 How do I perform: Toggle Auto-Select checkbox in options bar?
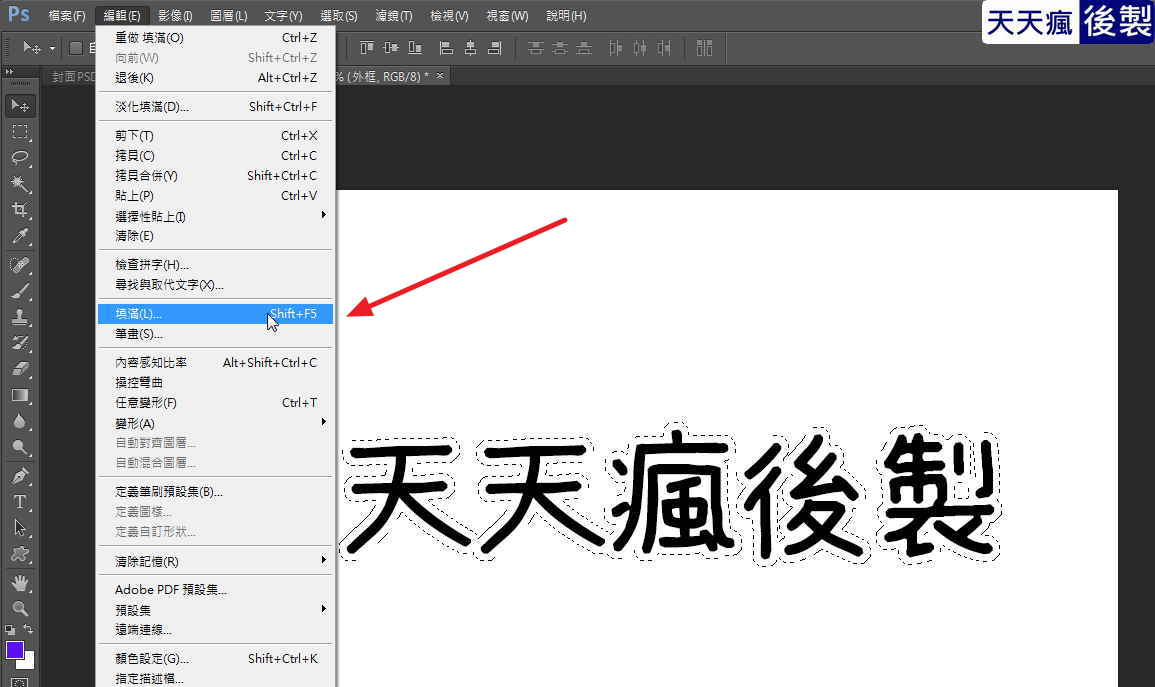coord(75,49)
